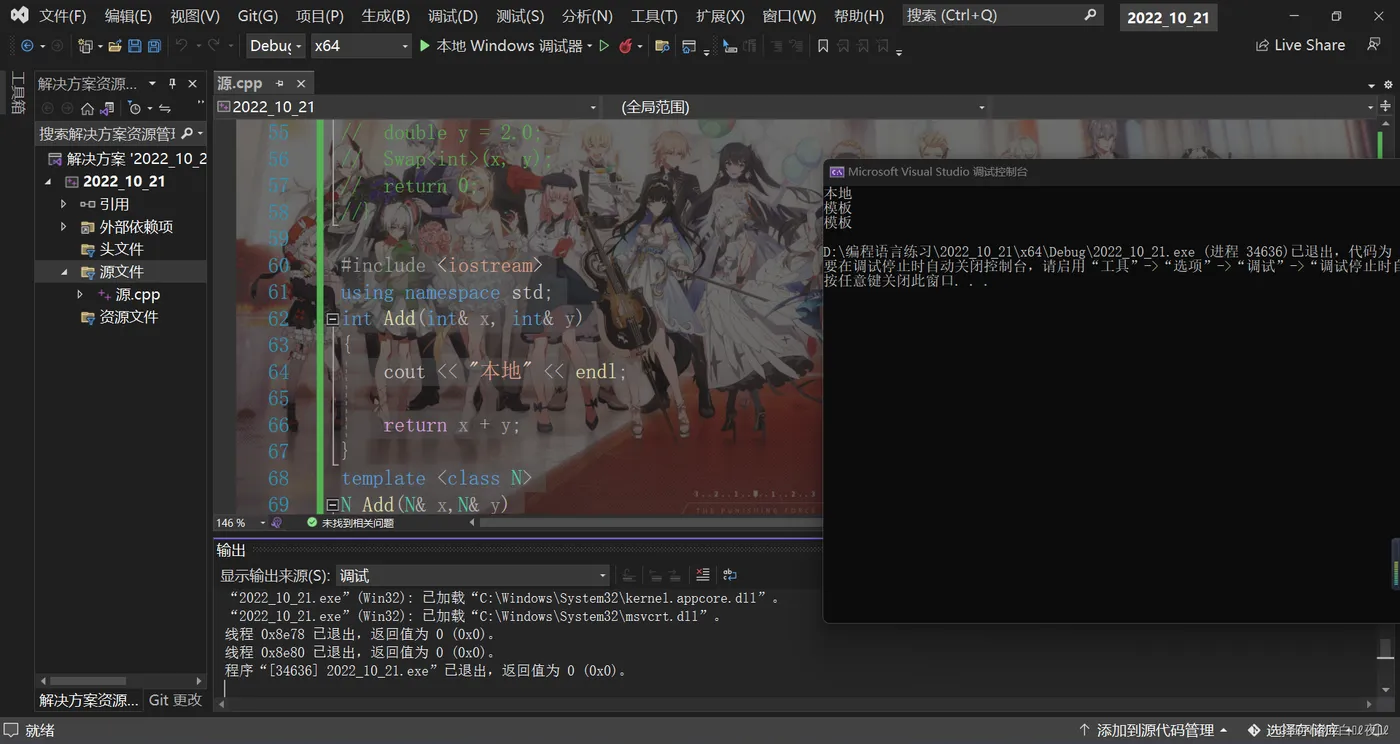Image resolution: width=1400 pixels, height=744 pixels.
Task: Click the Visual Studio switch views icon
Action: click(108, 108)
